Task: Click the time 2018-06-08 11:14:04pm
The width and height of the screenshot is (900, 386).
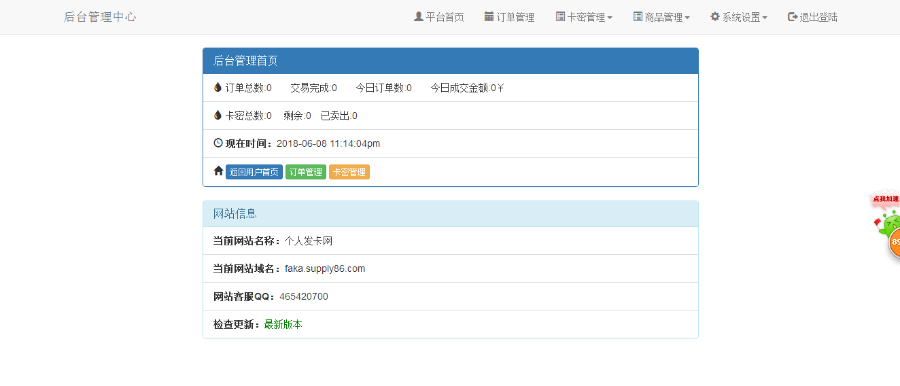Action: pos(328,144)
